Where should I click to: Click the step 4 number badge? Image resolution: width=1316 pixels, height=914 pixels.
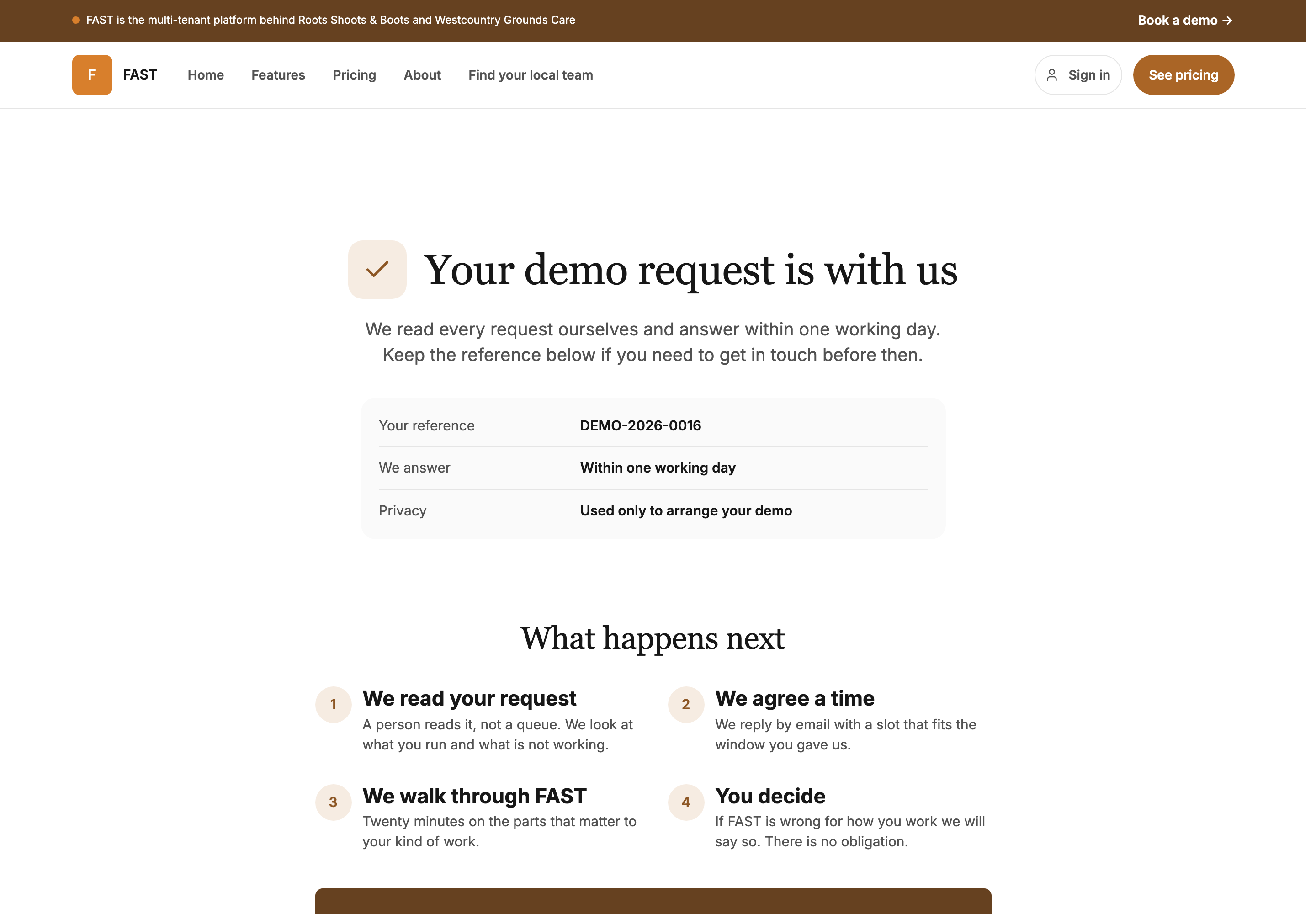(685, 802)
